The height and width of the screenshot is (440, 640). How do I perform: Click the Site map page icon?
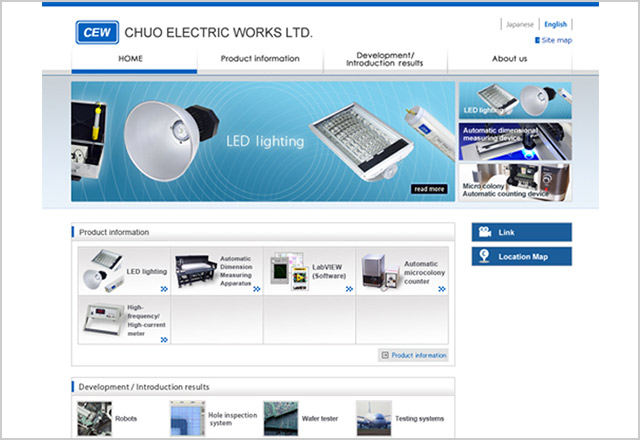pyautogui.click(x=538, y=41)
